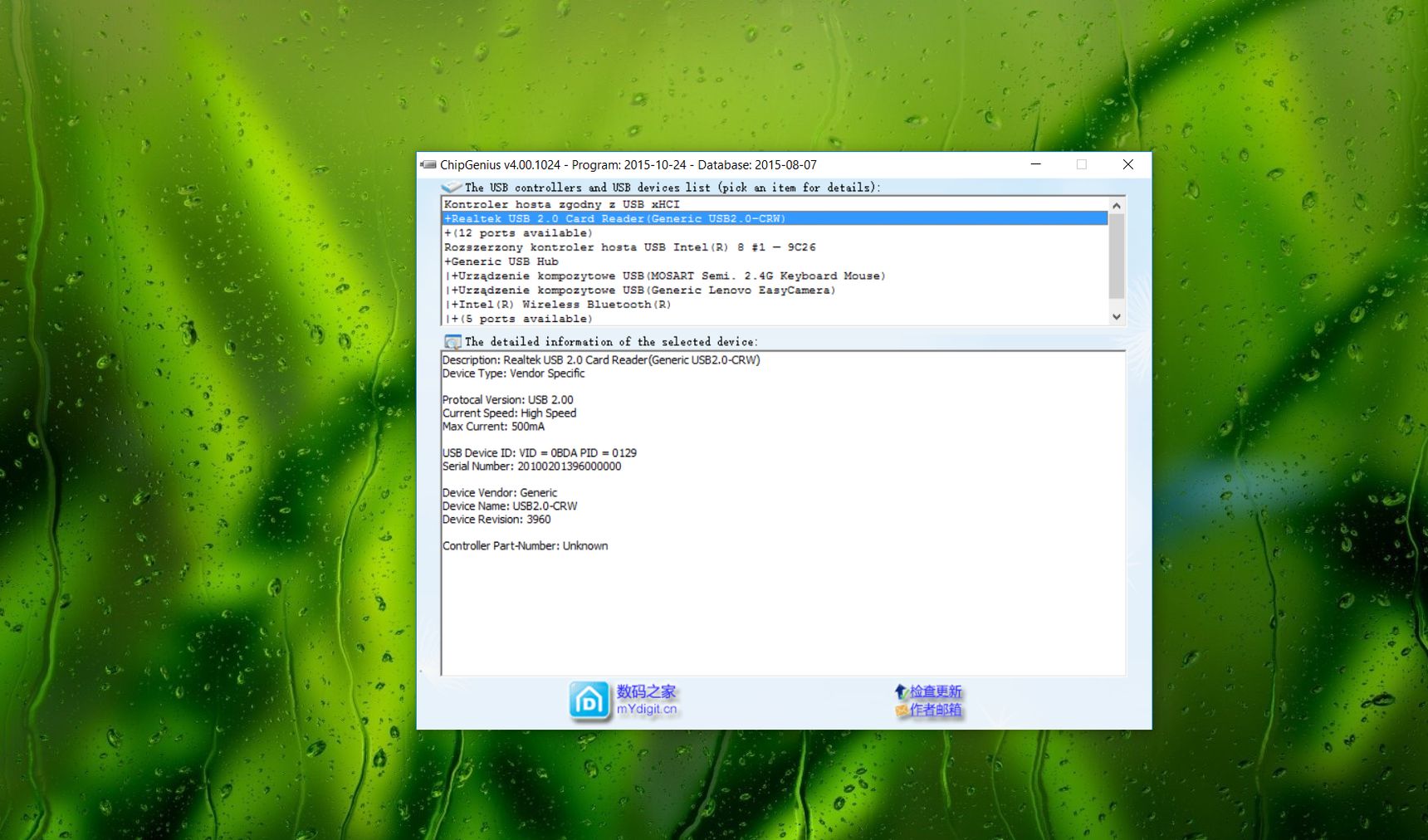Viewport: 1428px width, 840px height.
Task: Click the check update arrow icon
Action: coord(900,691)
